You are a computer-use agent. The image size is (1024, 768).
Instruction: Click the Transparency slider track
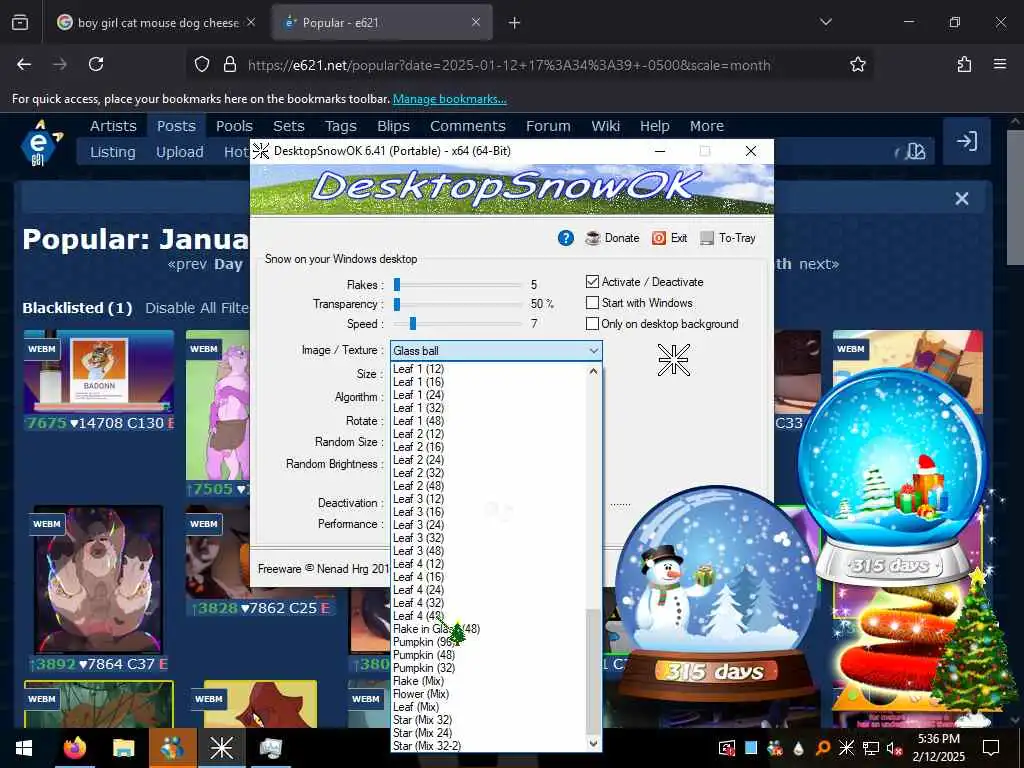coord(458,304)
